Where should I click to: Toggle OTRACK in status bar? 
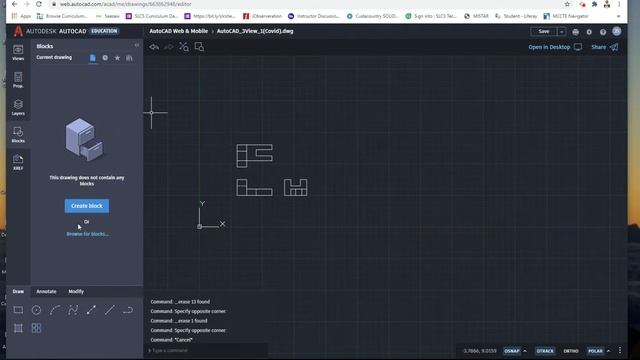click(x=545, y=351)
